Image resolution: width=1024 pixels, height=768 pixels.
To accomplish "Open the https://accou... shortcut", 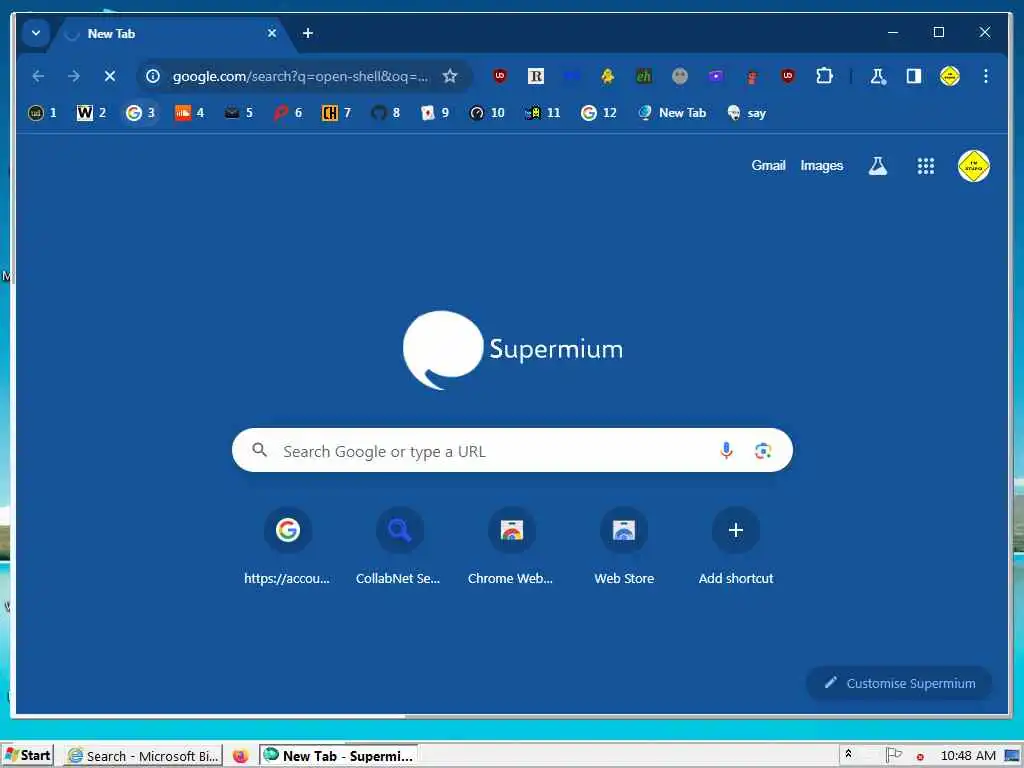I will tap(287, 547).
